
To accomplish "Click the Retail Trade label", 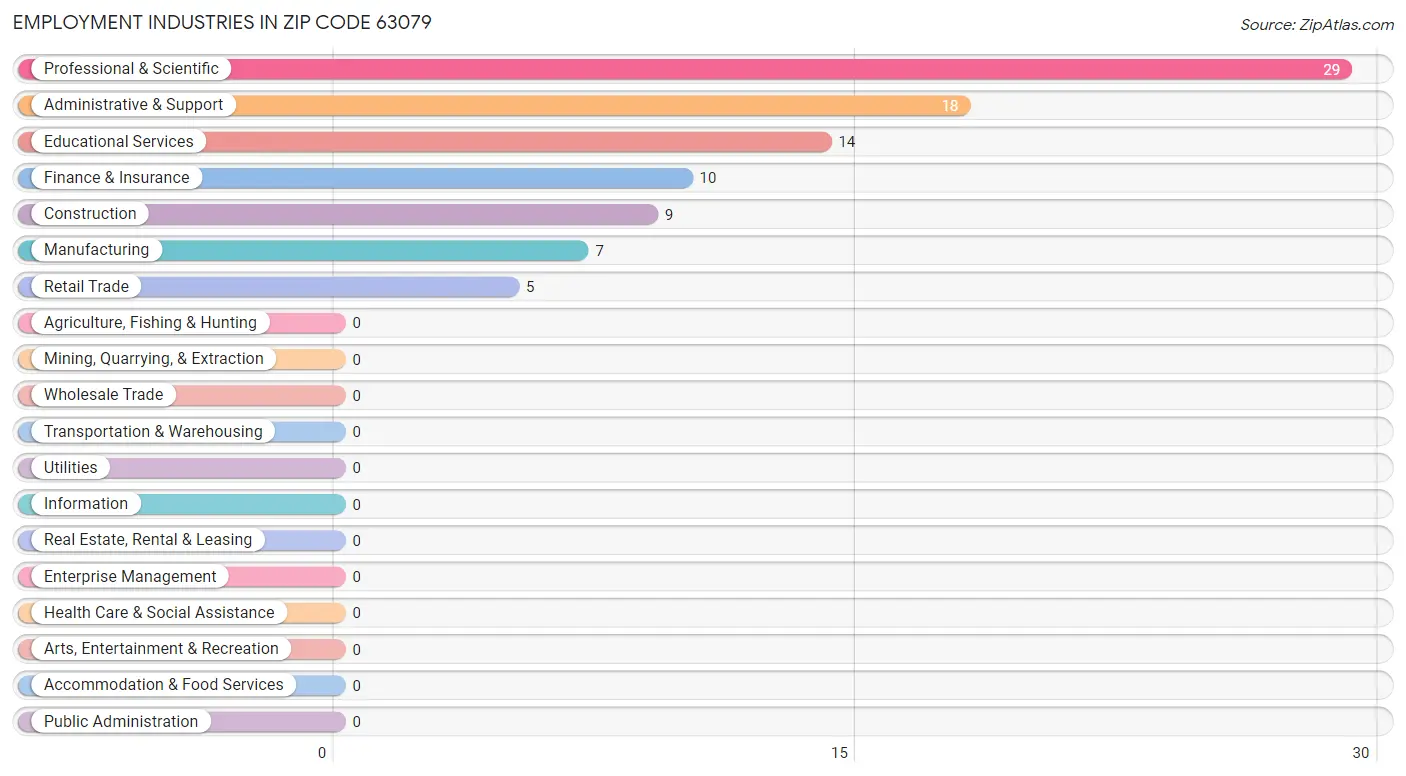I will click(86, 287).
